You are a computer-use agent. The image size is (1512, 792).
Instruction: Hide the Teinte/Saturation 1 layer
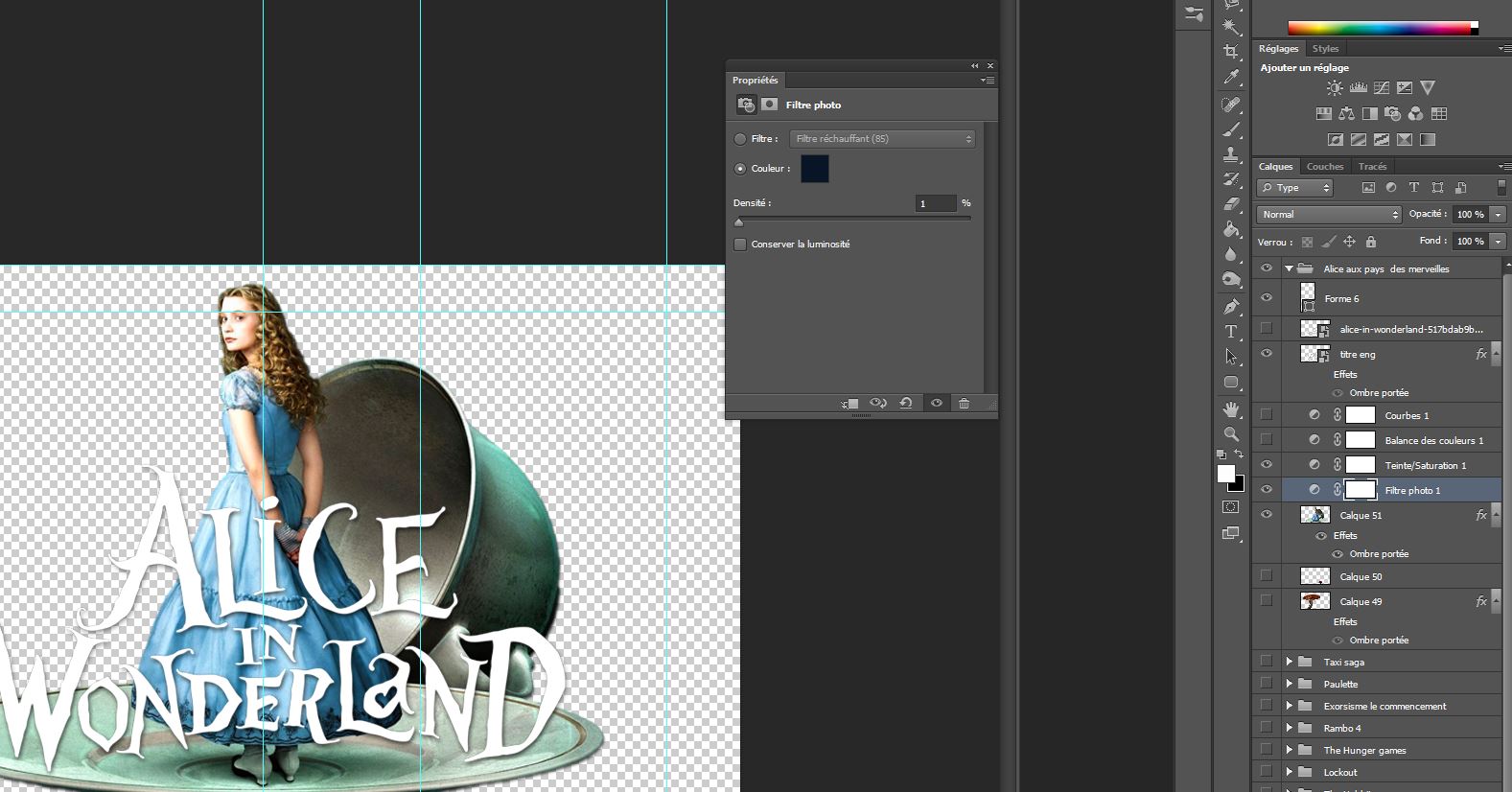tap(1266, 465)
